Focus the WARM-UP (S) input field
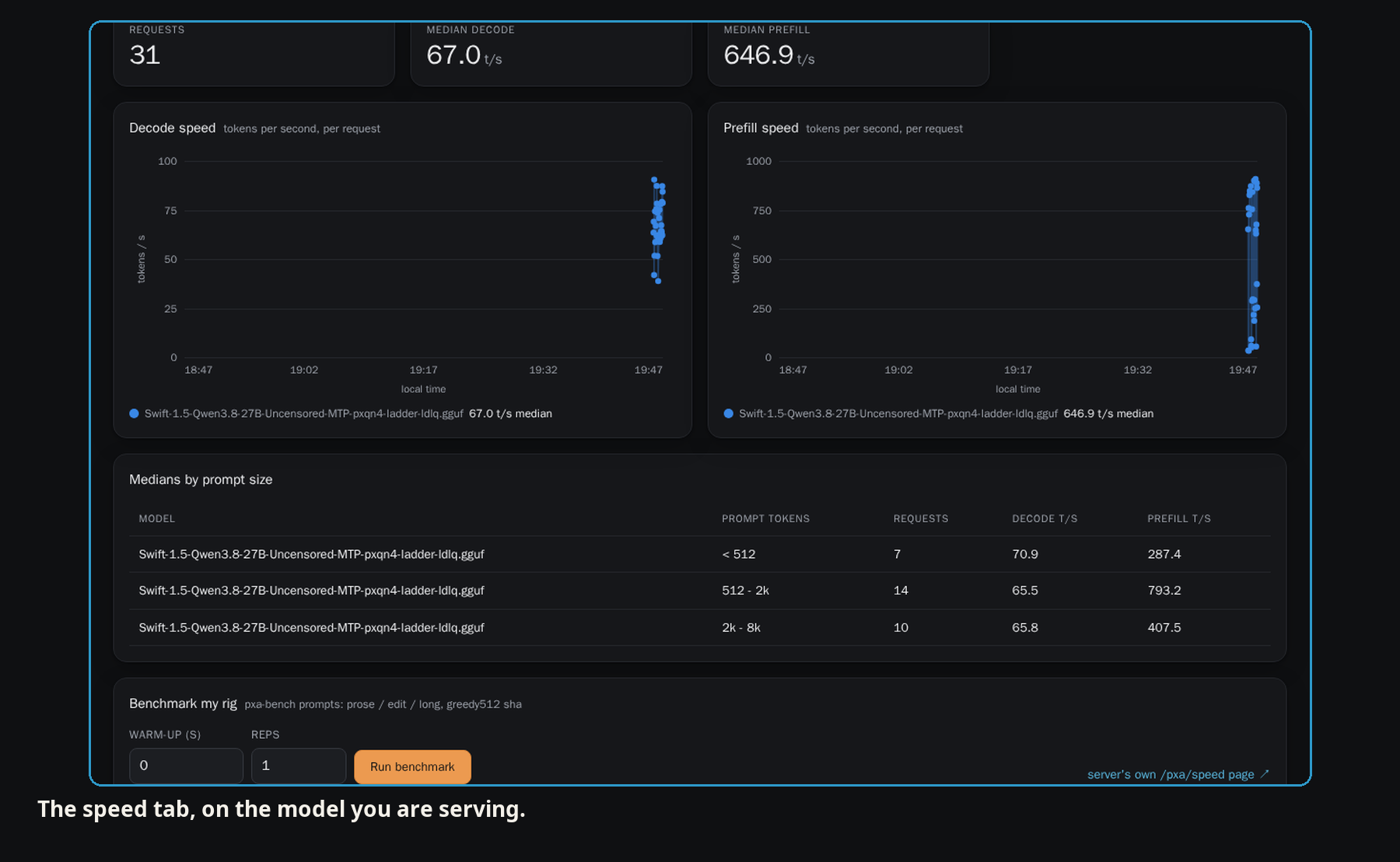Viewport: 1400px width, 862px height. [186, 766]
